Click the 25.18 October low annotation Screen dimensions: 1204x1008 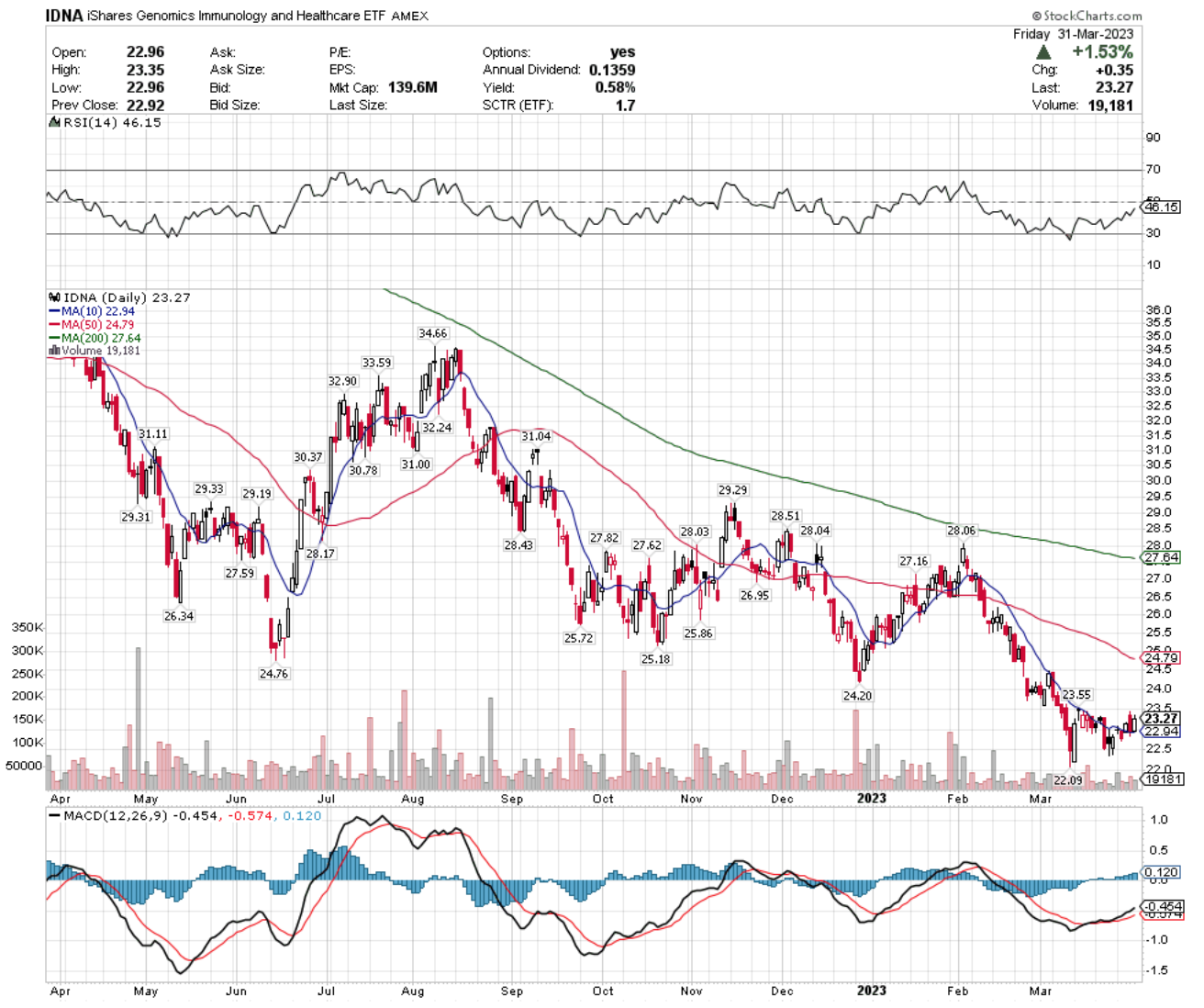[655, 659]
